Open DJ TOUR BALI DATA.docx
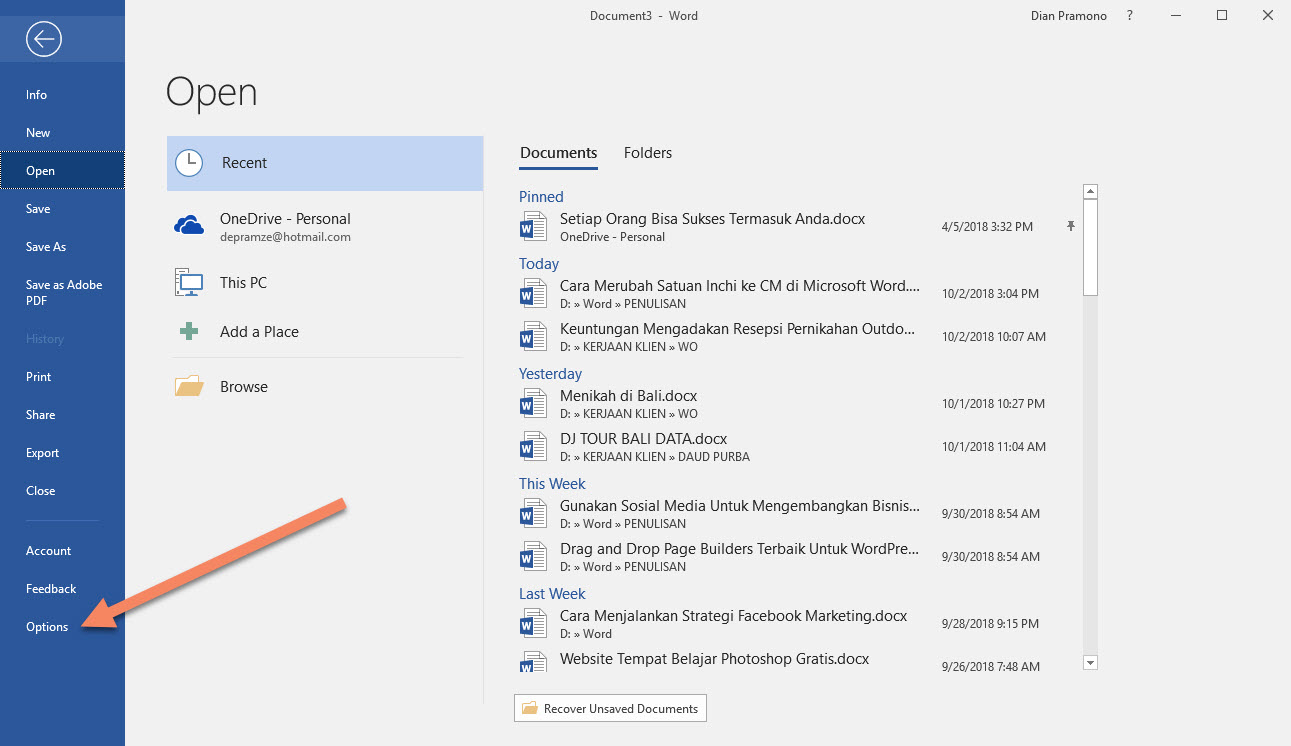This screenshot has width=1291, height=746. tap(643, 438)
